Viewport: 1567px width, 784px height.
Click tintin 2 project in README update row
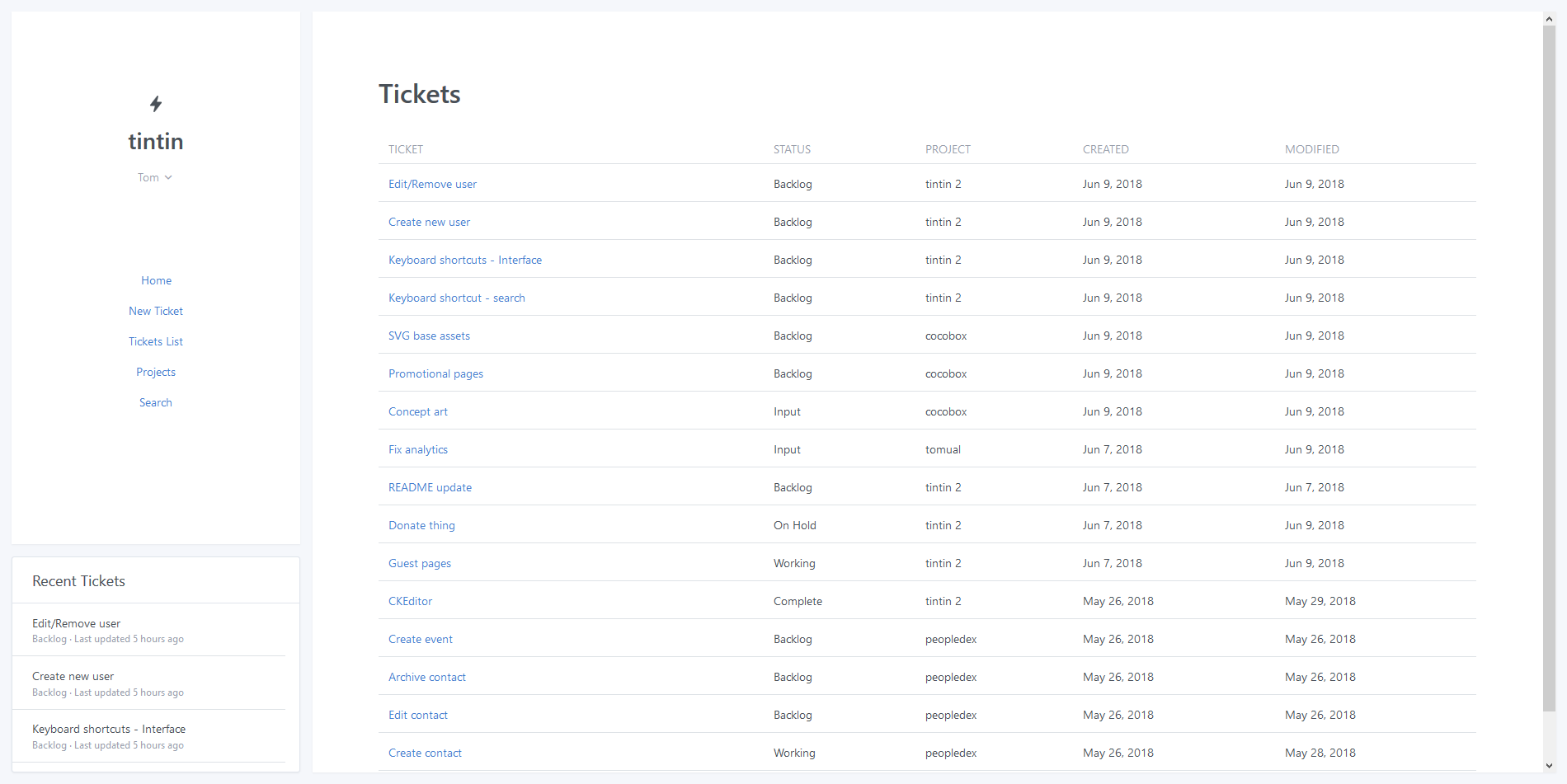click(x=943, y=487)
